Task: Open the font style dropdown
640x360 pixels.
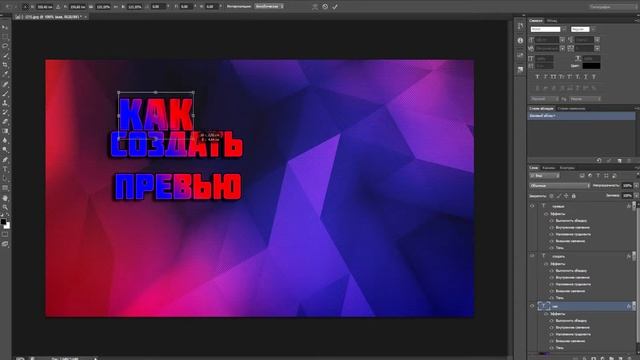Action: point(593,29)
